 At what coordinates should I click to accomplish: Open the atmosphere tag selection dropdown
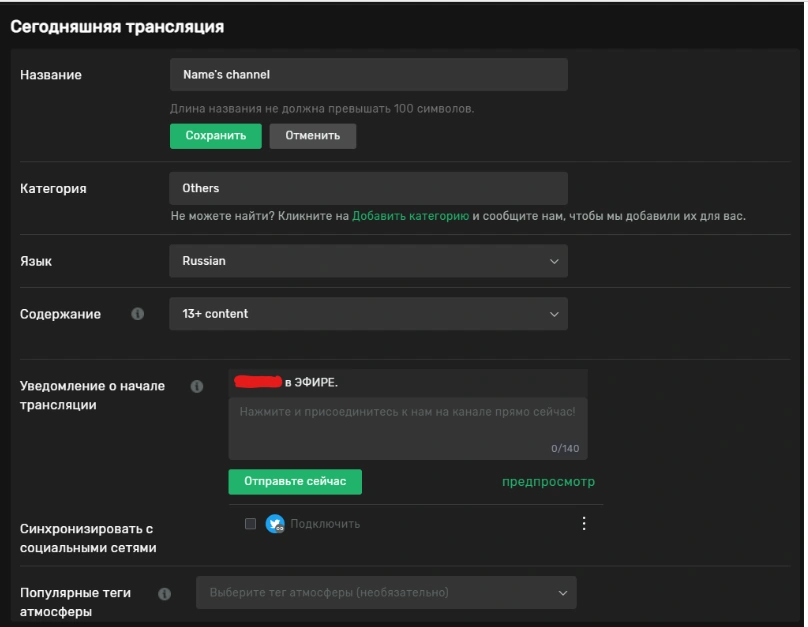tap(386, 593)
